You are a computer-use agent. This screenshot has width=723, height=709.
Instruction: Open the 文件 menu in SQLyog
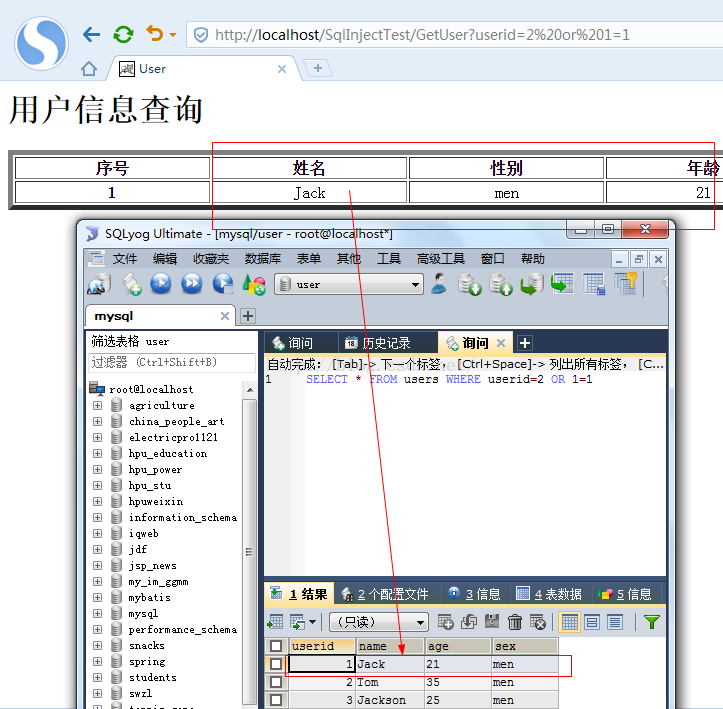[124, 259]
